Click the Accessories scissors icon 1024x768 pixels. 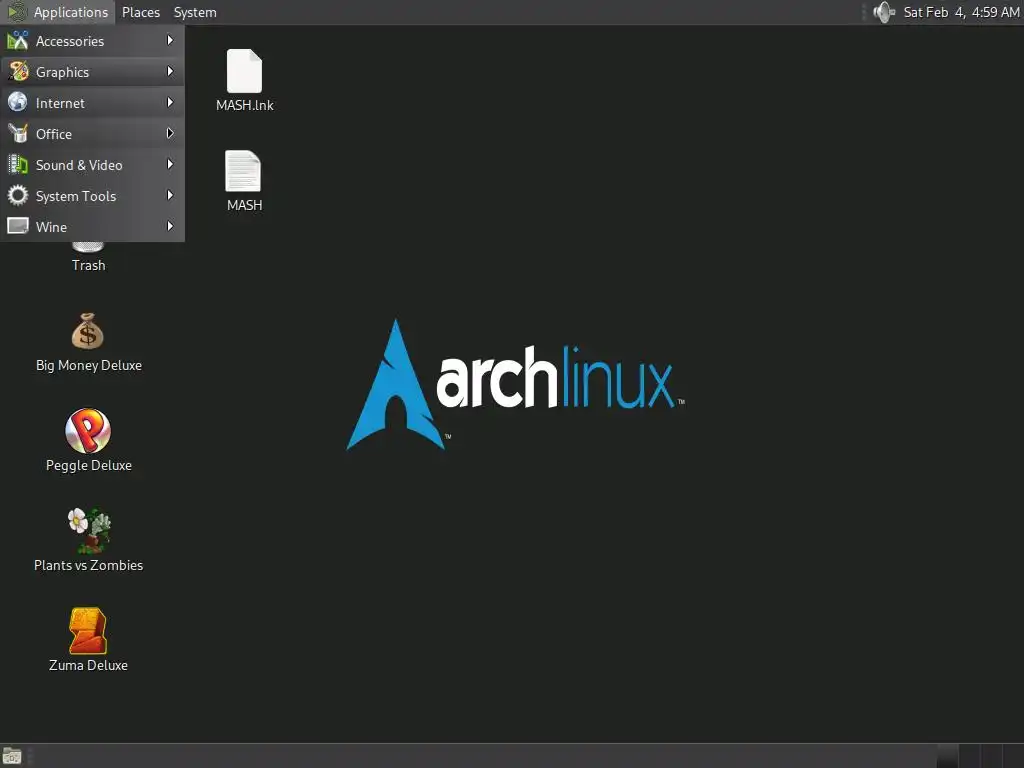click(18, 40)
